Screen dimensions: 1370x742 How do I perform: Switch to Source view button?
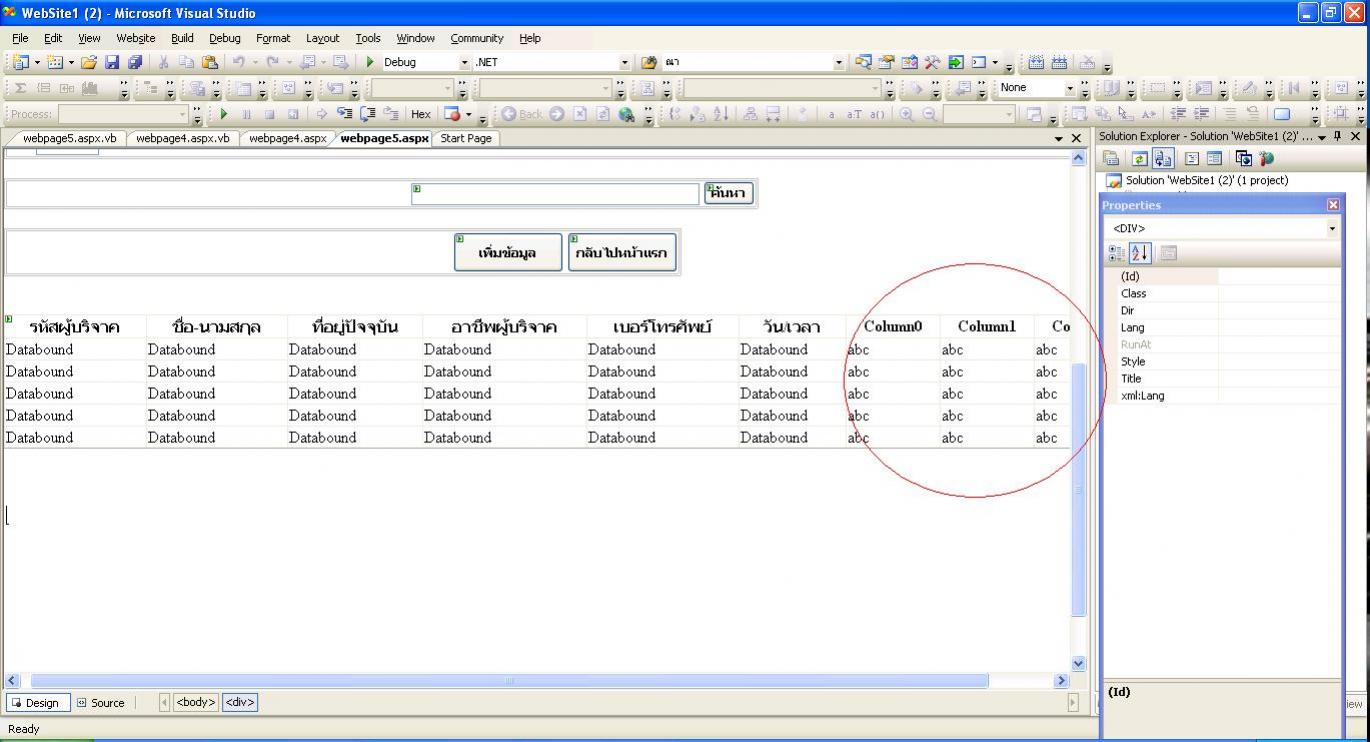tap(101, 703)
